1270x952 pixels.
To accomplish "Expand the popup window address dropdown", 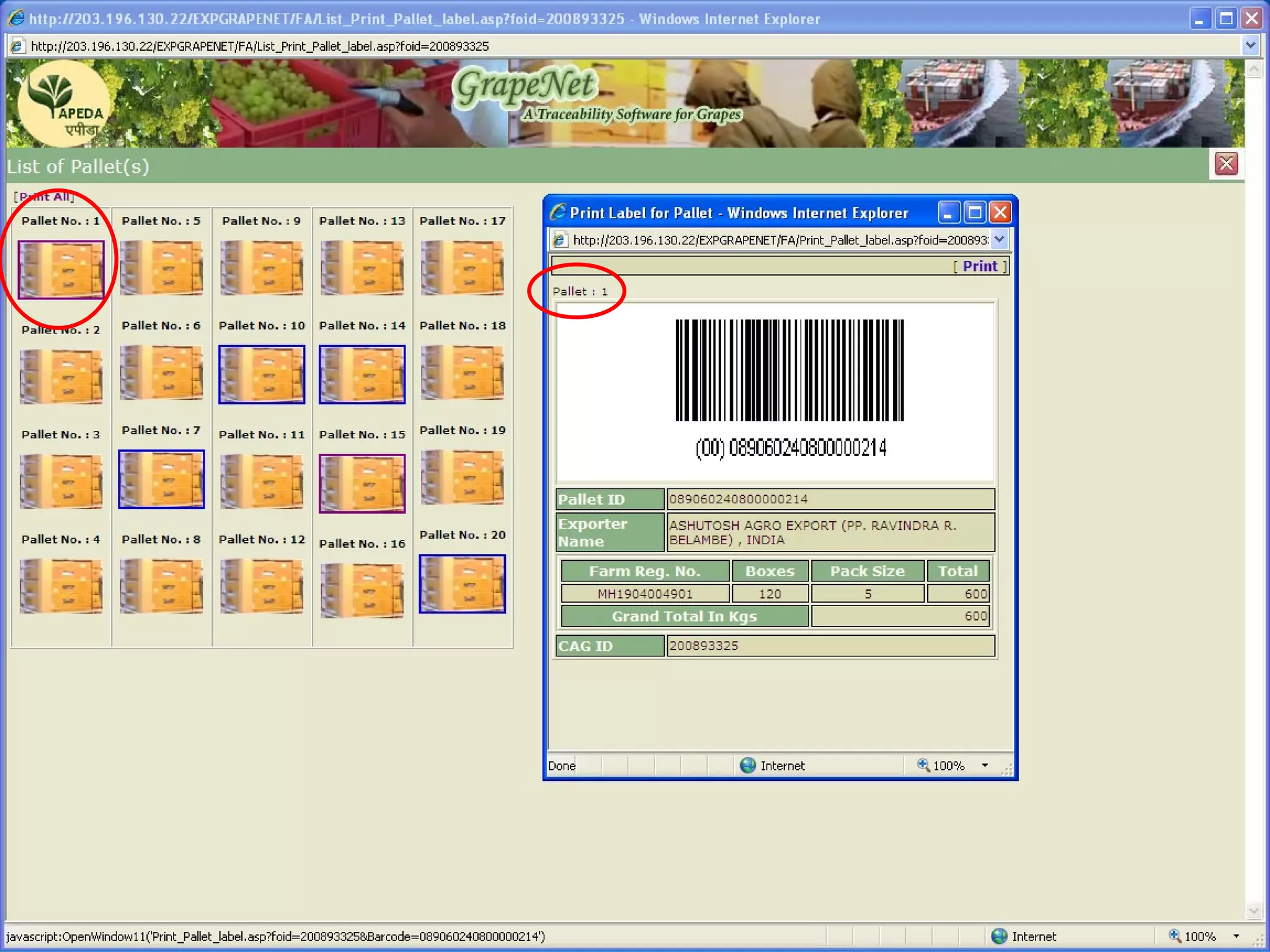I will pos(999,240).
